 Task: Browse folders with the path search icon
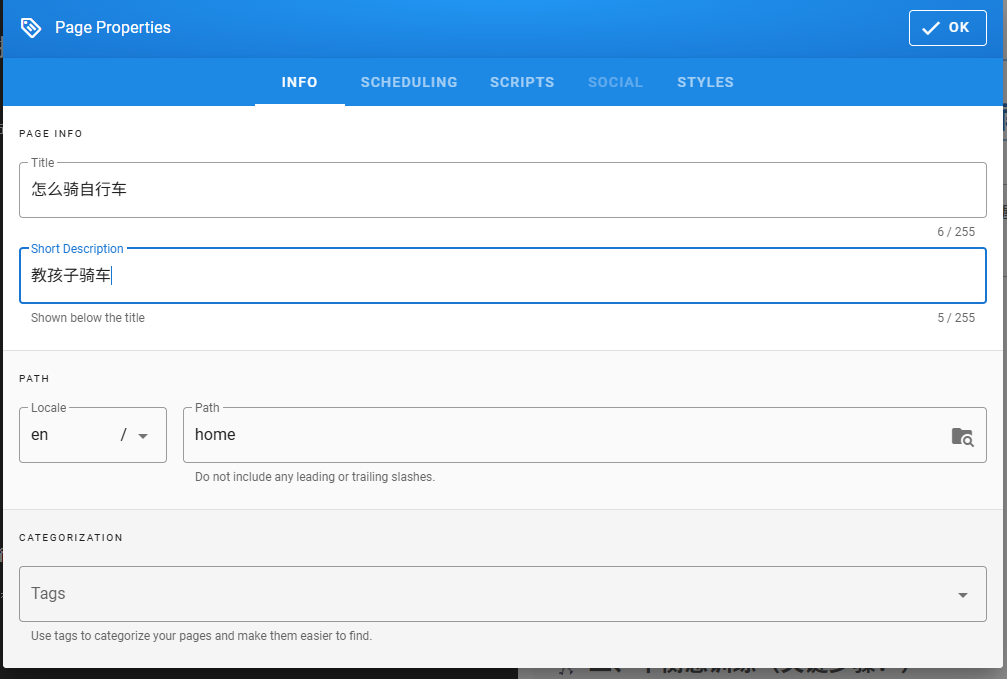962,437
